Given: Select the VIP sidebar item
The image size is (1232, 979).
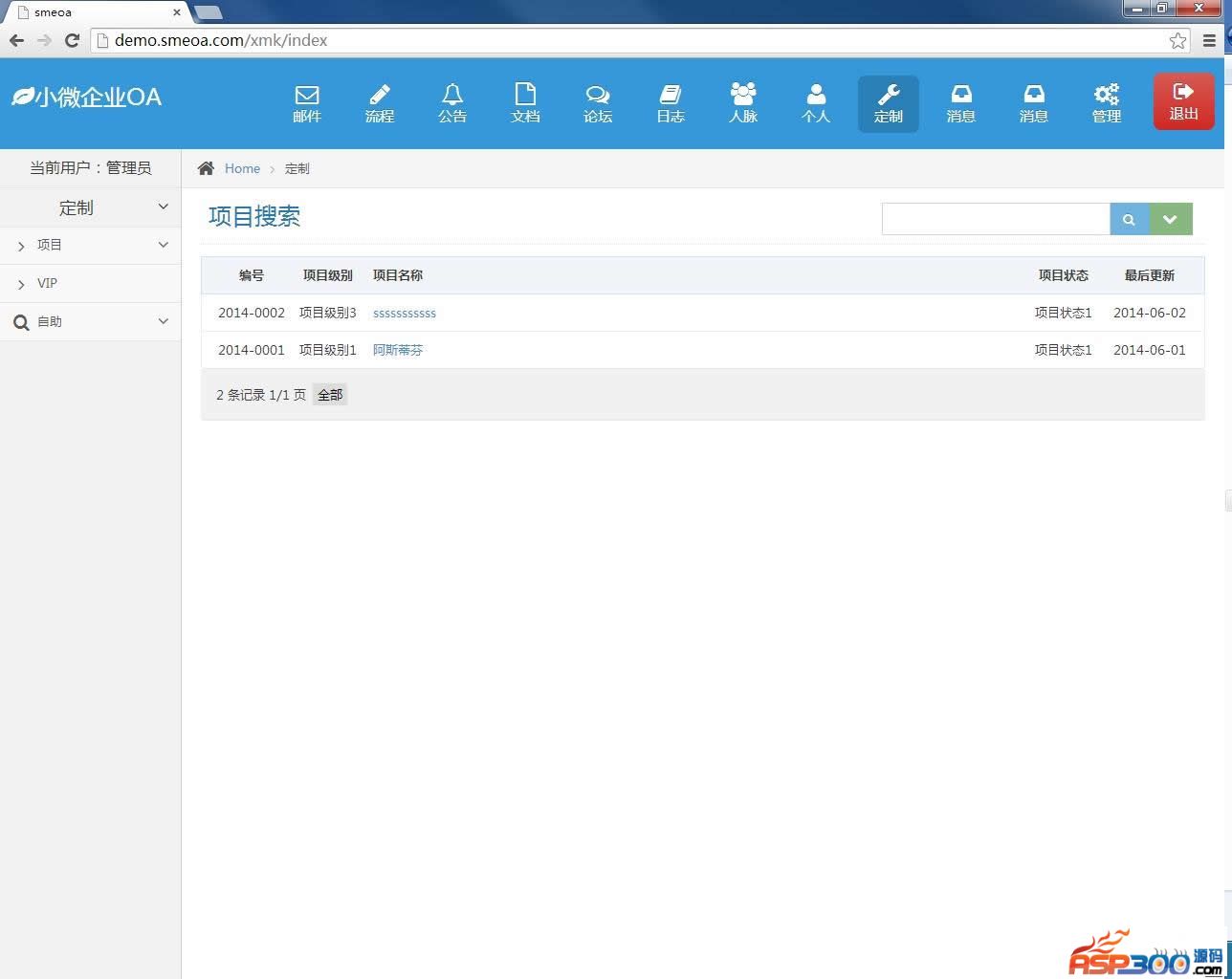Looking at the screenshot, I should 47,284.
